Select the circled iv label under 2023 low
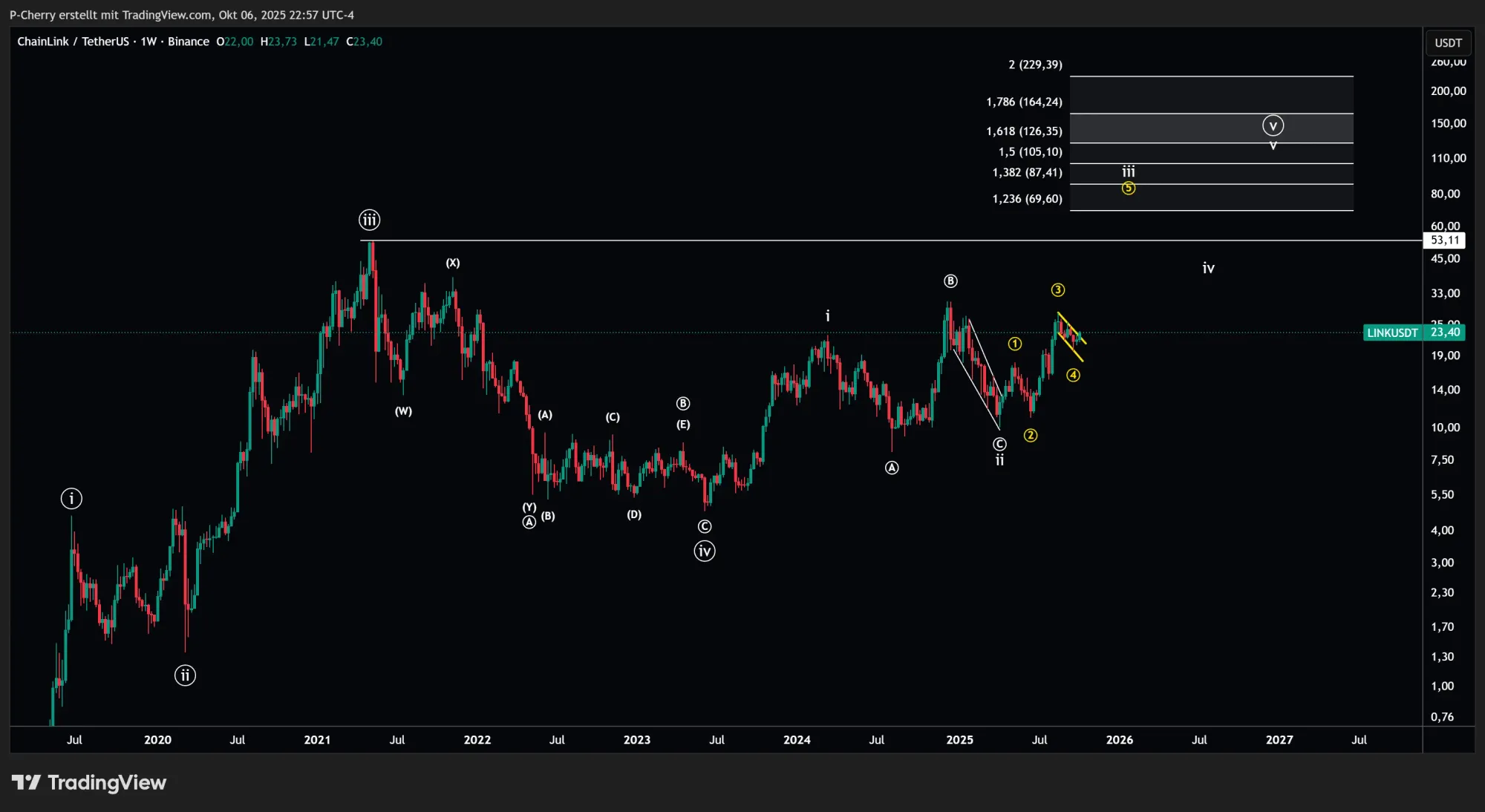 coord(705,551)
